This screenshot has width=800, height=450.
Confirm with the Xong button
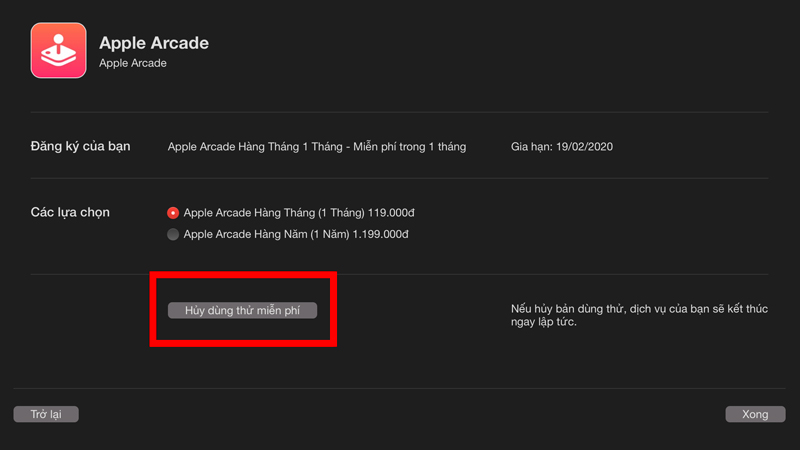pyautogui.click(x=755, y=414)
